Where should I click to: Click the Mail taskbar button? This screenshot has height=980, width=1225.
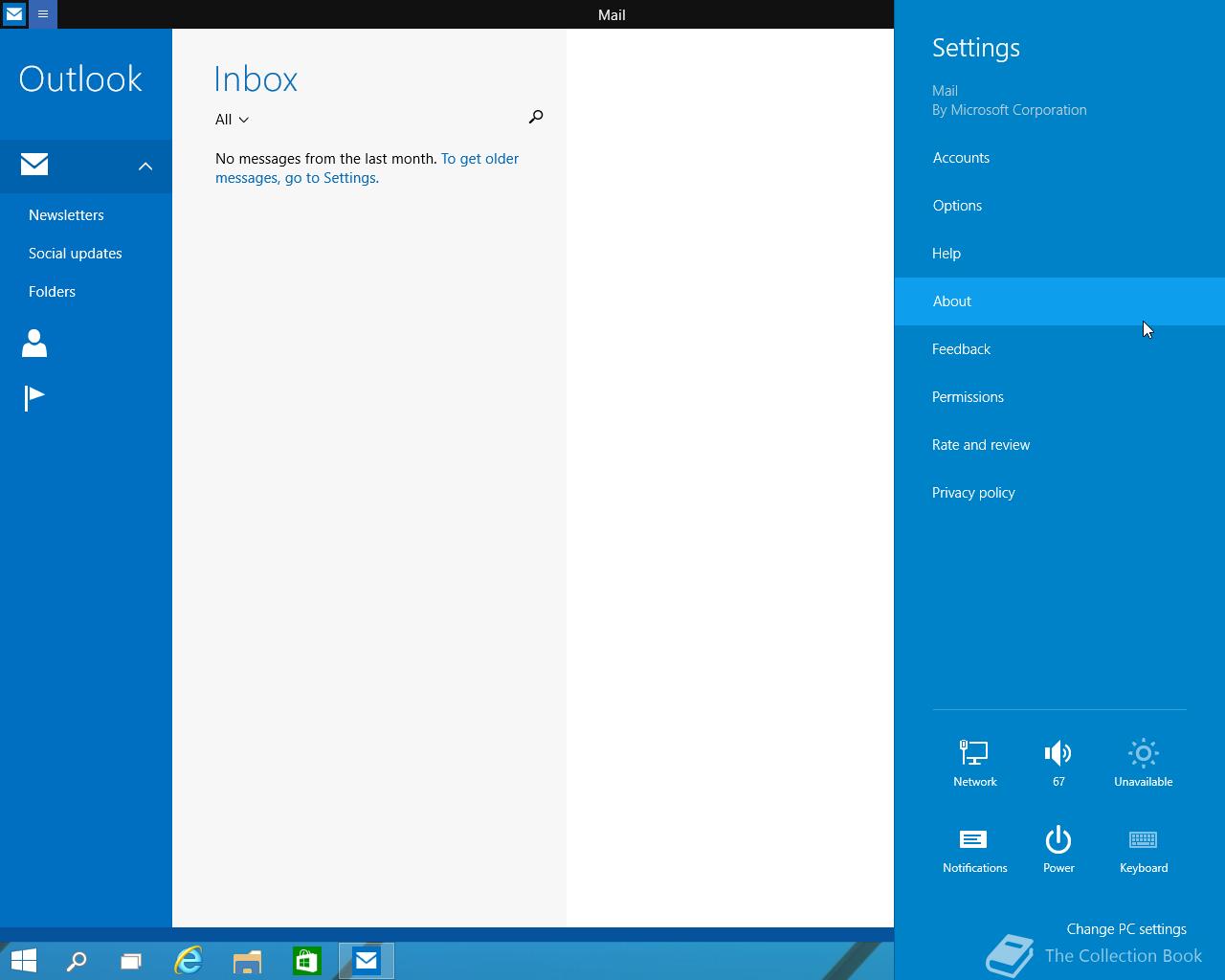point(367,961)
